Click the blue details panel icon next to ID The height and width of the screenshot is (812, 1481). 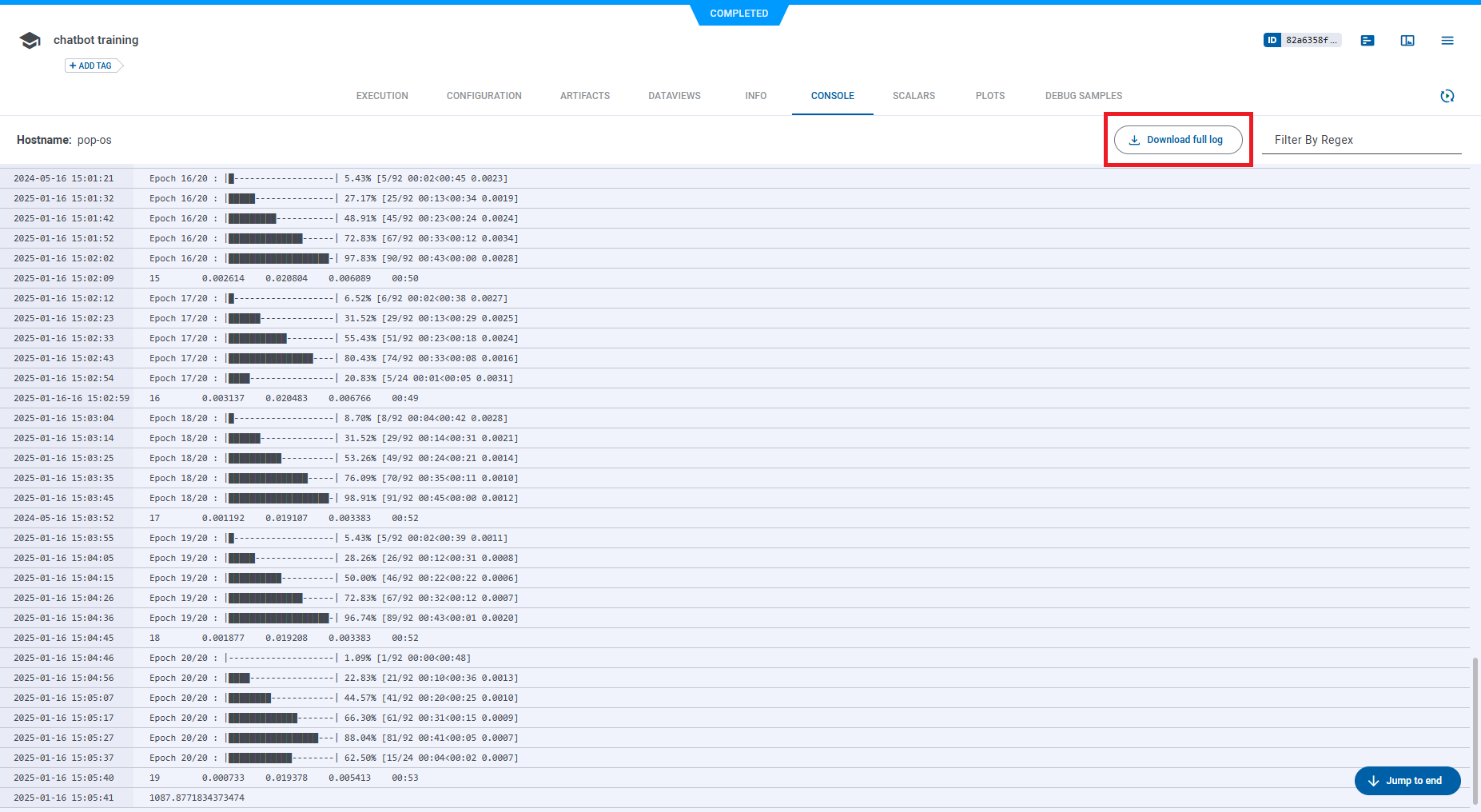coord(1367,40)
